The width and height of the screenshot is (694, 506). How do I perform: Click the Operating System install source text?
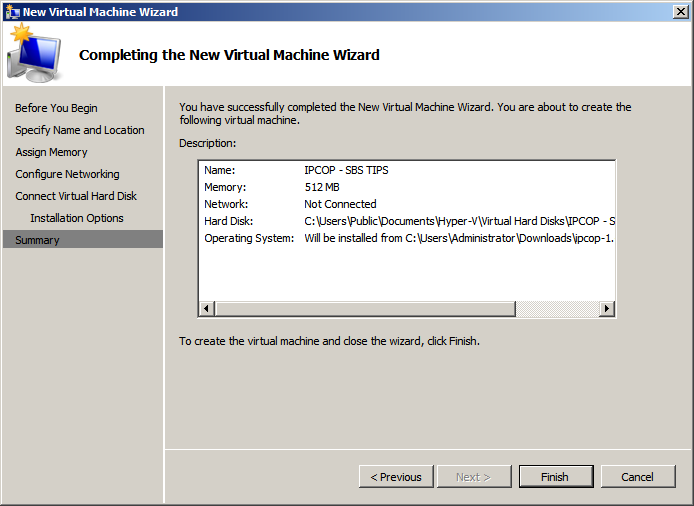coord(459,238)
